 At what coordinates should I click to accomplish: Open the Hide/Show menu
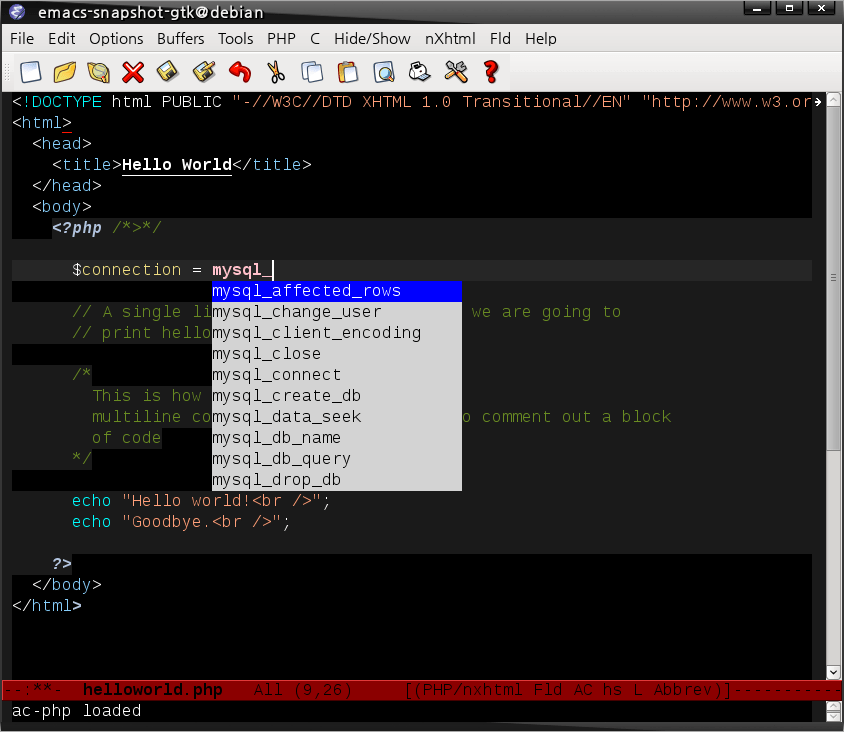tap(372, 38)
